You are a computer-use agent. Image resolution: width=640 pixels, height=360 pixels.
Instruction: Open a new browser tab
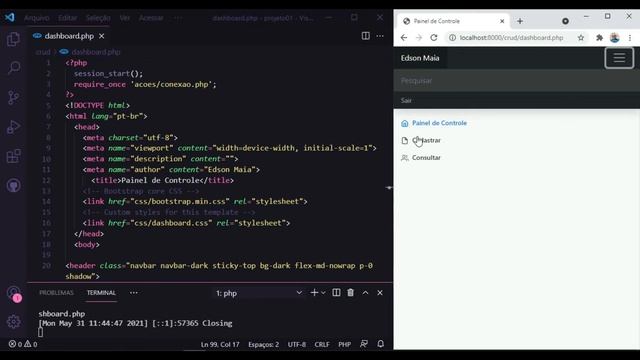tap(520, 21)
